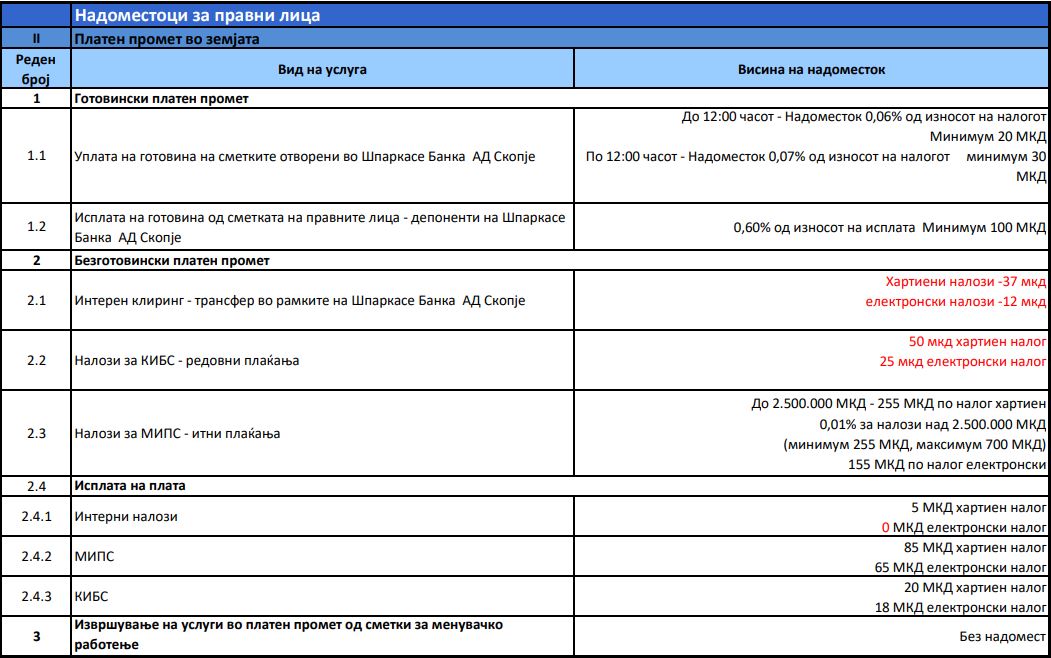
Task: Select the 'Исплата на плата' heading
Action: coord(131,486)
